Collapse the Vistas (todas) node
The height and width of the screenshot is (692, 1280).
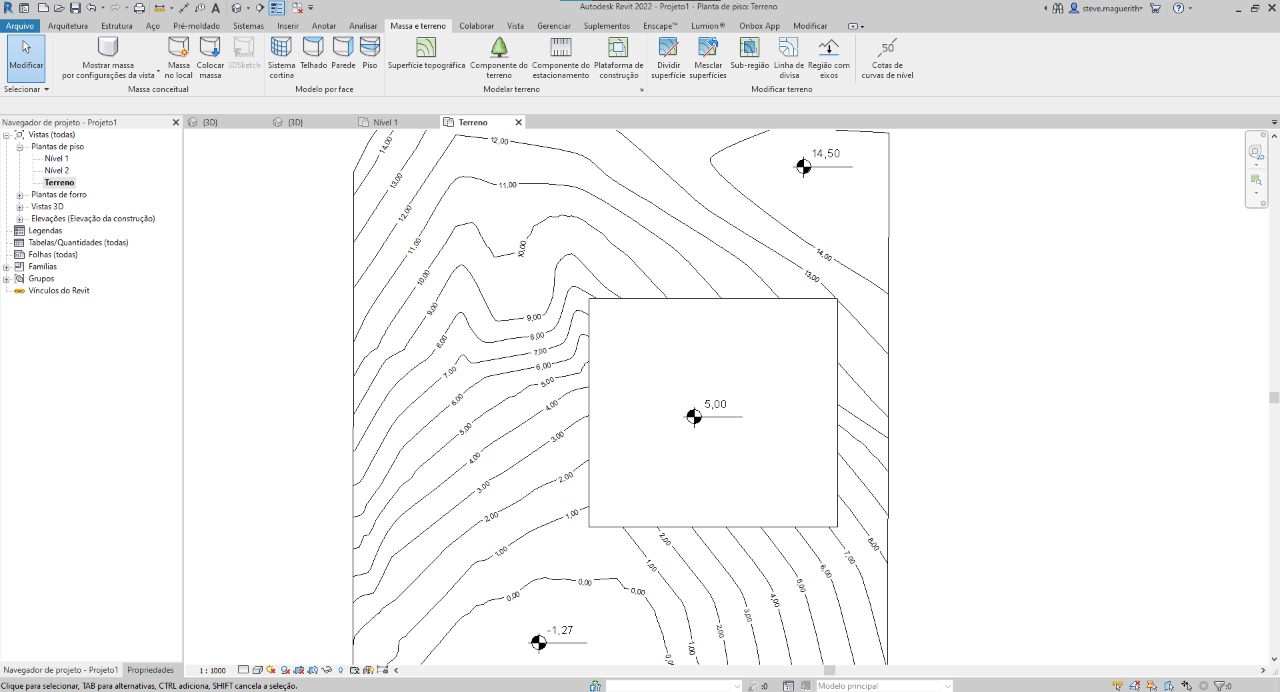click(6, 135)
